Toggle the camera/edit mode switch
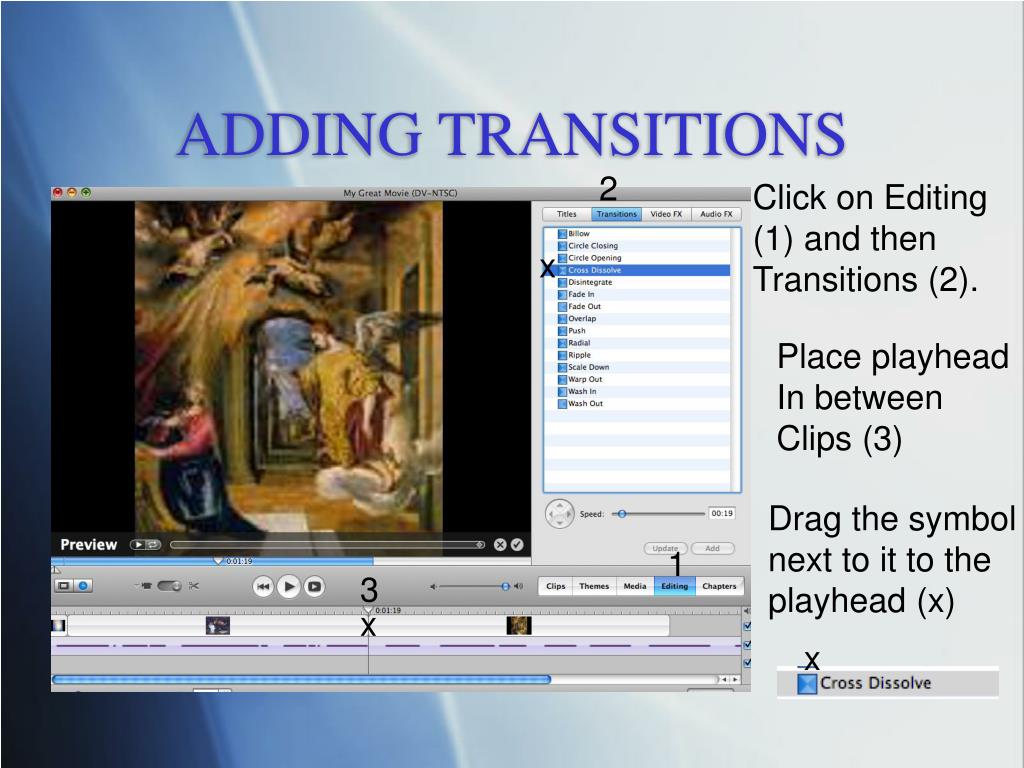 [x=168, y=586]
